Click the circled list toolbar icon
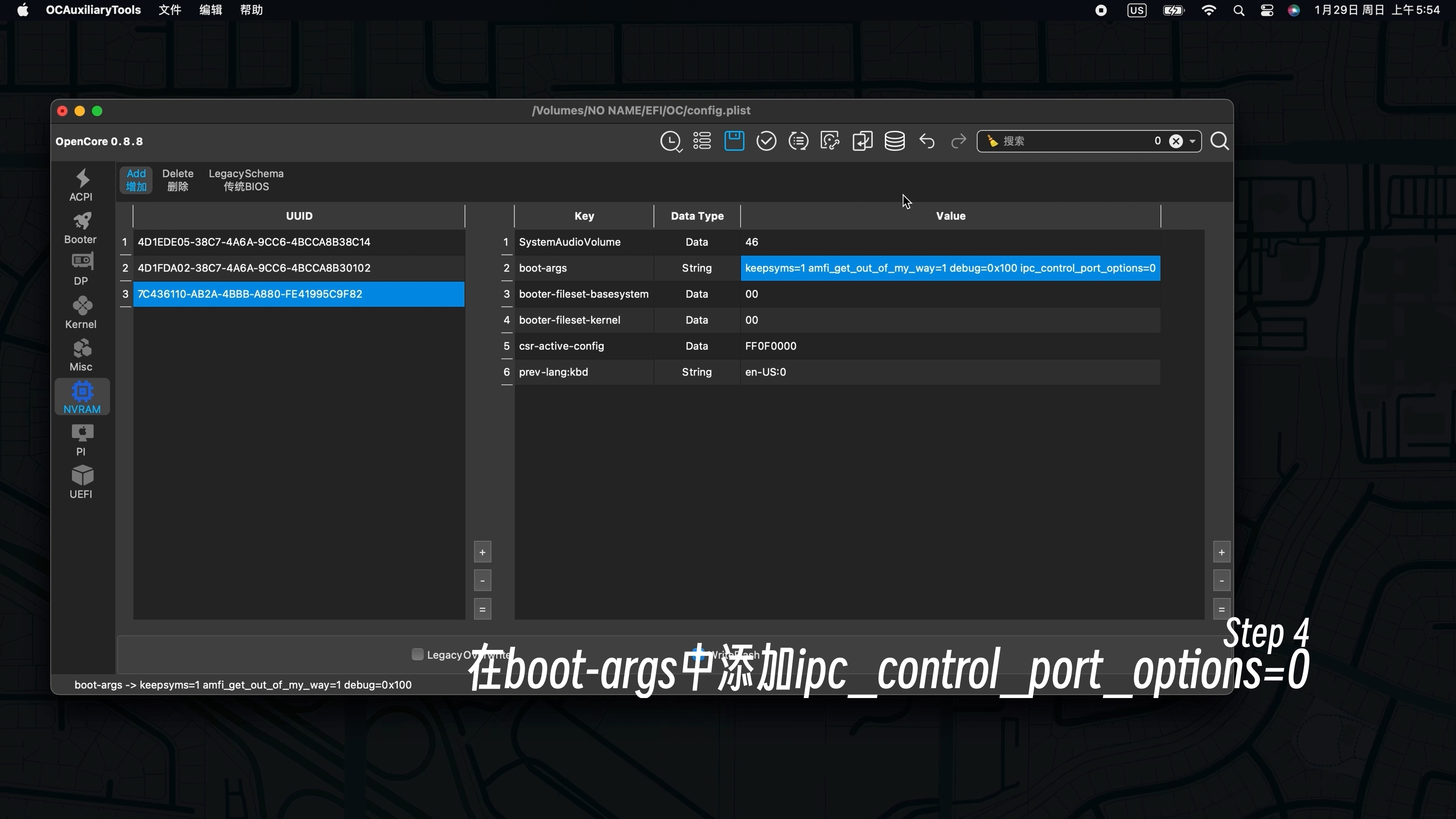Screen dimensions: 1456x819 pyautogui.click(x=798, y=141)
